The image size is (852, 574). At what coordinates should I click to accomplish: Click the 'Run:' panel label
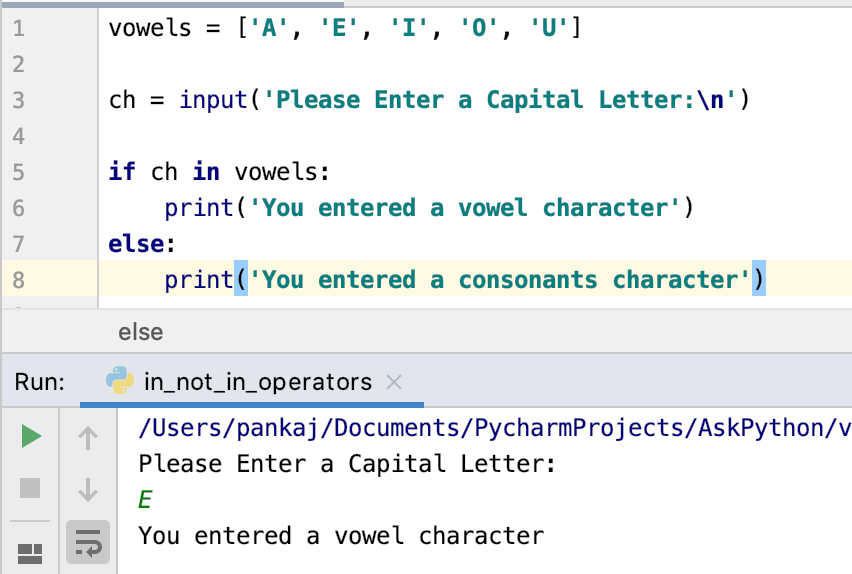click(40, 382)
